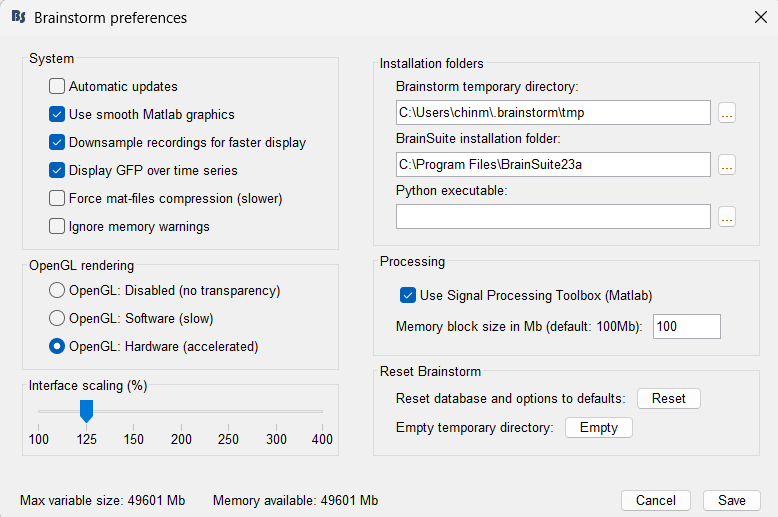Click the Memory block size input field
The image size is (778, 517).
[686, 327]
